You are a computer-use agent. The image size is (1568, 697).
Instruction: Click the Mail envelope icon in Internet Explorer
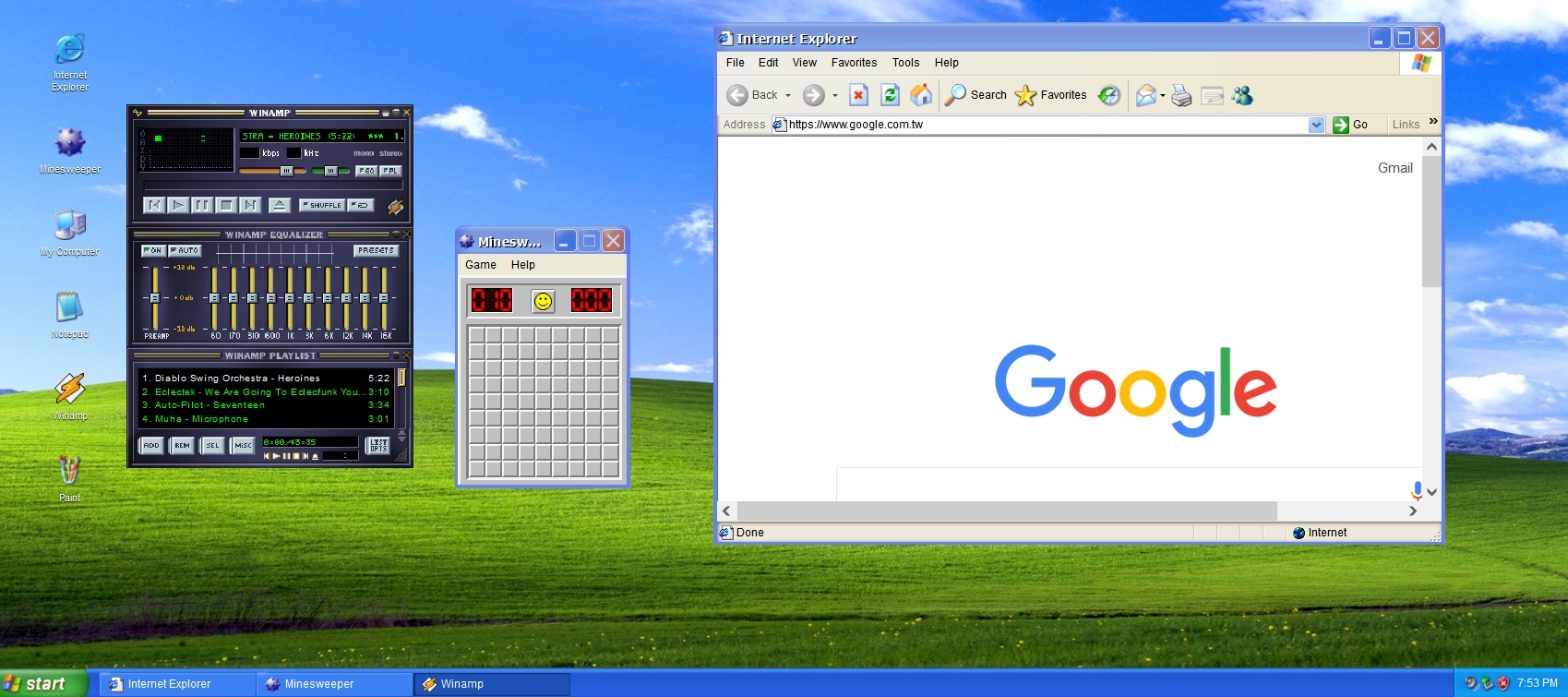(1145, 95)
